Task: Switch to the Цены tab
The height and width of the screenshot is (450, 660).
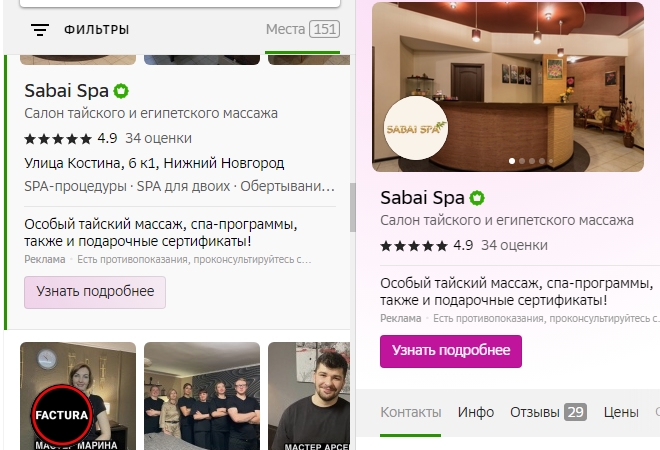Action: tap(621, 412)
